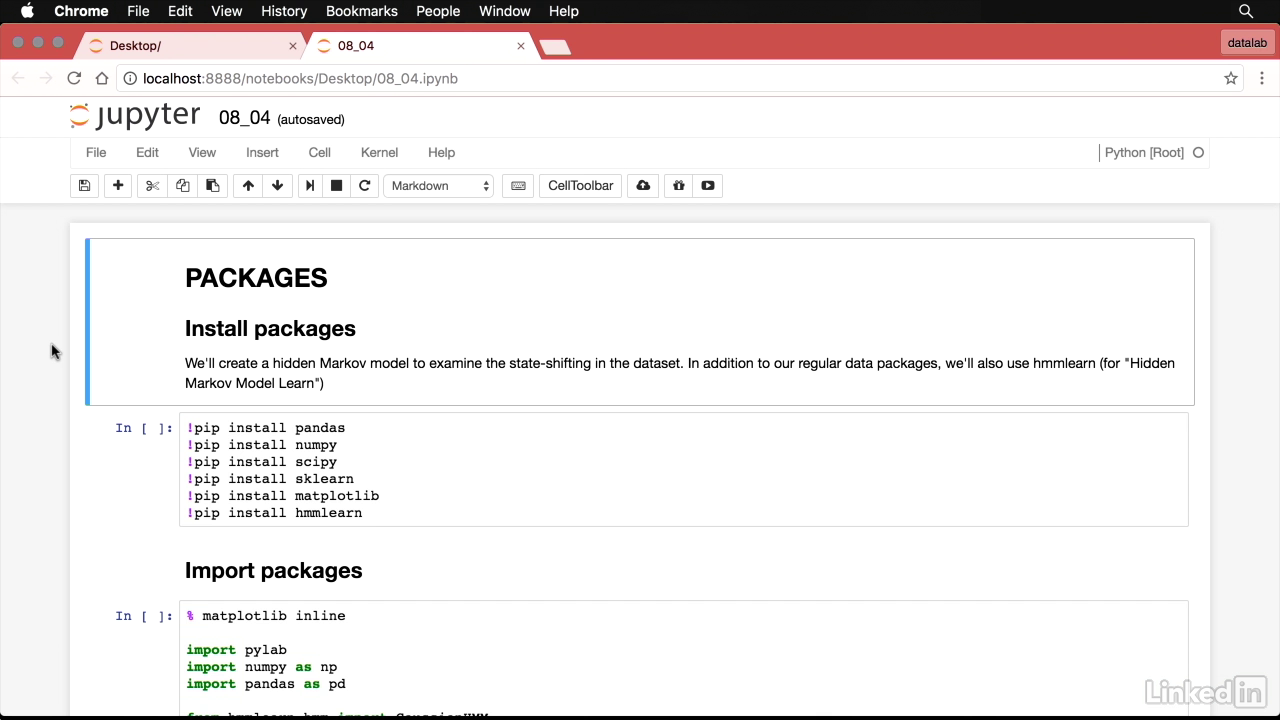The width and height of the screenshot is (1280, 720).
Task: Open the Cell menu
Action: pos(319,153)
